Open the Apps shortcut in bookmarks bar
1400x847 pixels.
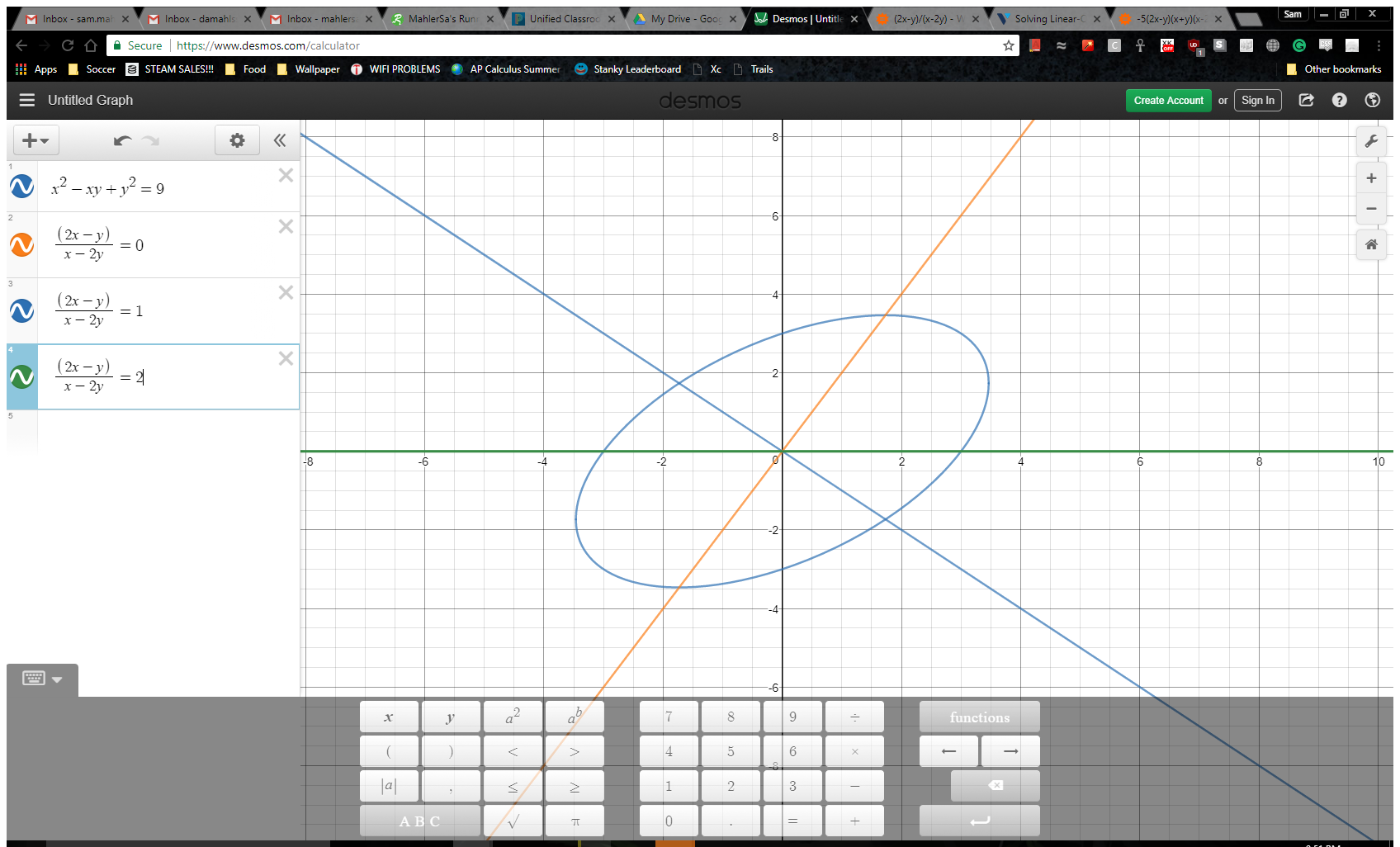(x=36, y=69)
